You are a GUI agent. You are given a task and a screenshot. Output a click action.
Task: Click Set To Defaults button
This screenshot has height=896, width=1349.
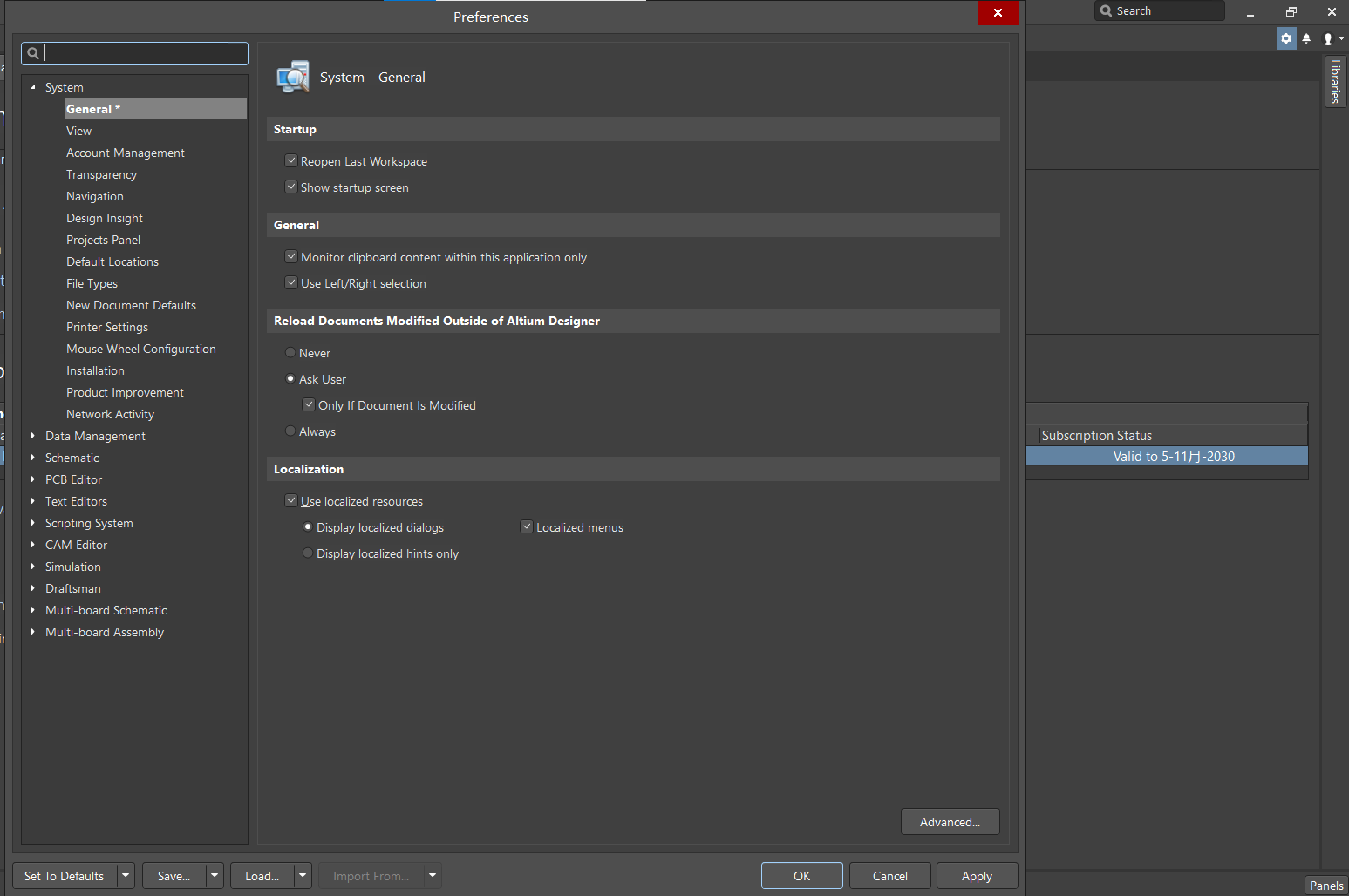pos(65,875)
